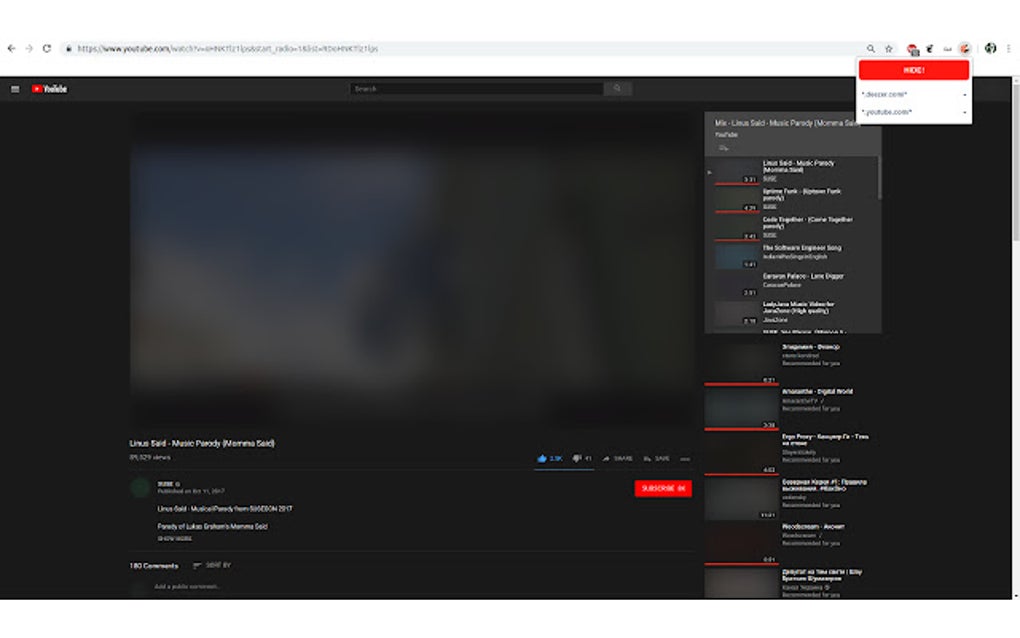
Task: Play Code Together parody in Mix list
Action: (794, 227)
